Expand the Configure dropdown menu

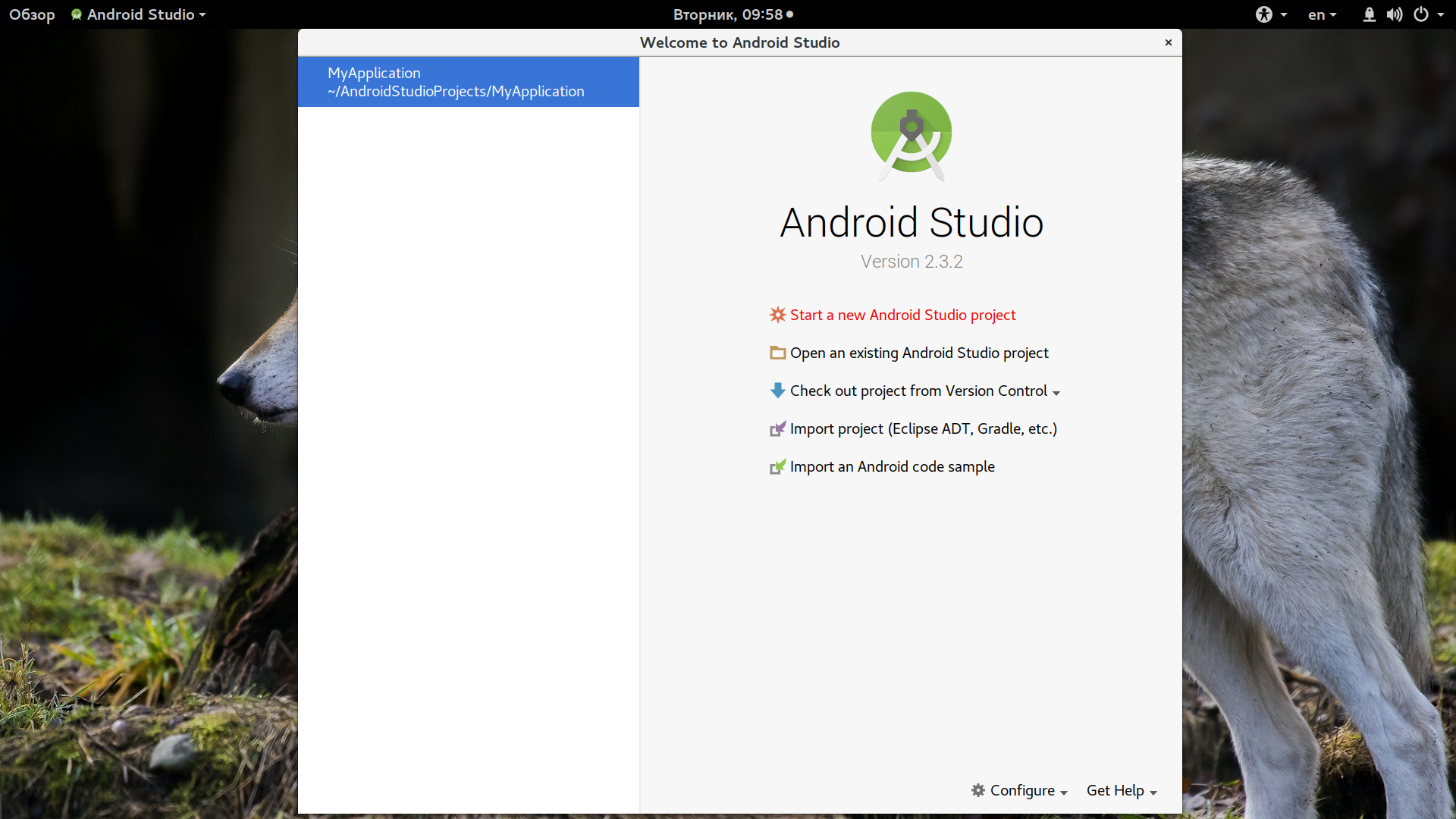click(x=1020, y=790)
